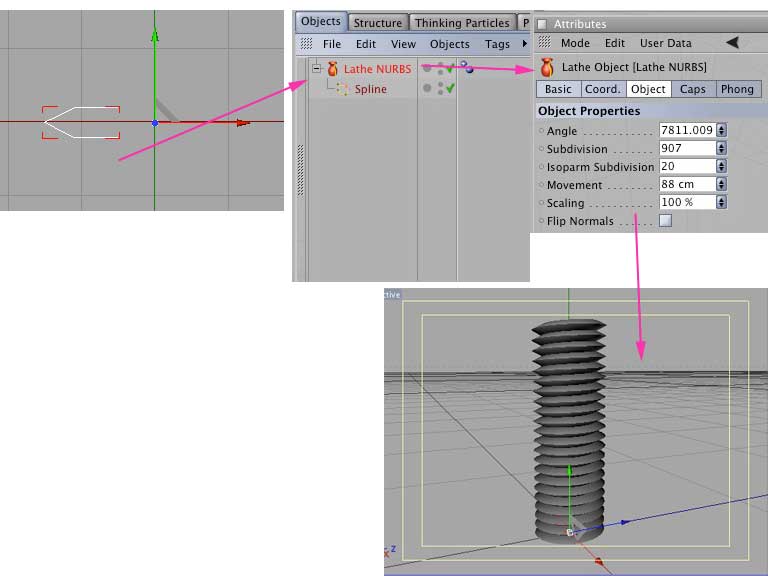Viewport: 768px width, 576px height.
Task: Click the Isoparm Subdivision stepper
Action: (721, 166)
